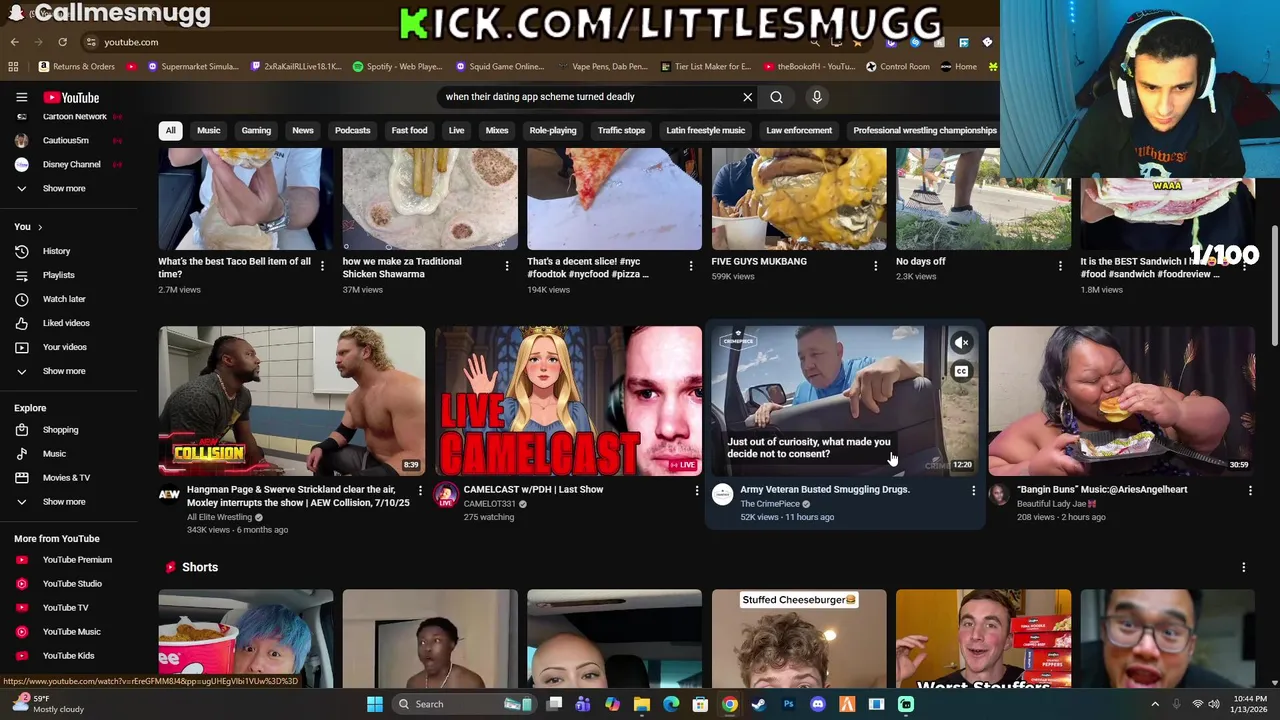Open the Returns & Orders bookmark
The image size is (1280, 720).
click(x=76, y=67)
